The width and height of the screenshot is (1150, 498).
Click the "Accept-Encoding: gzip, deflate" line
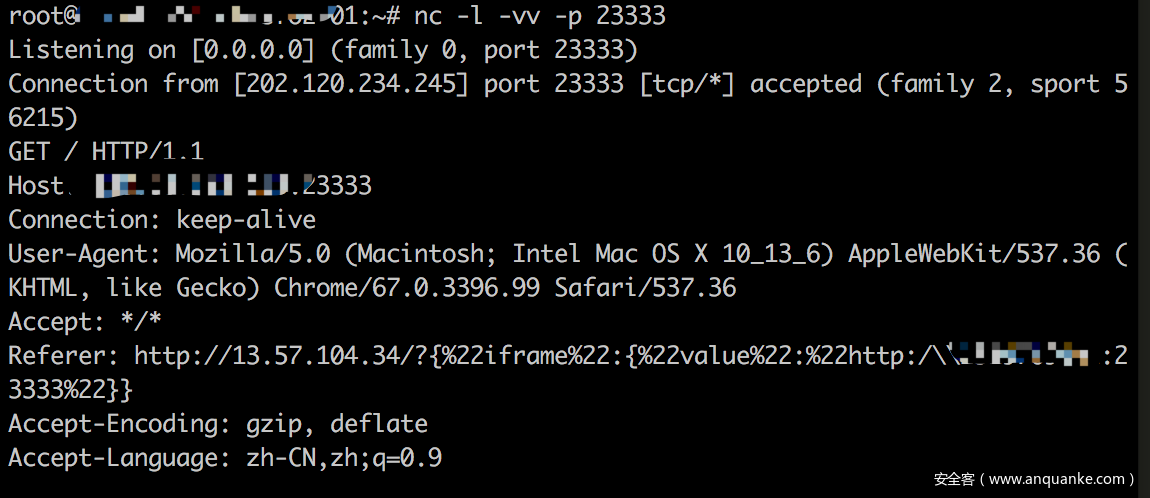(217, 424)
